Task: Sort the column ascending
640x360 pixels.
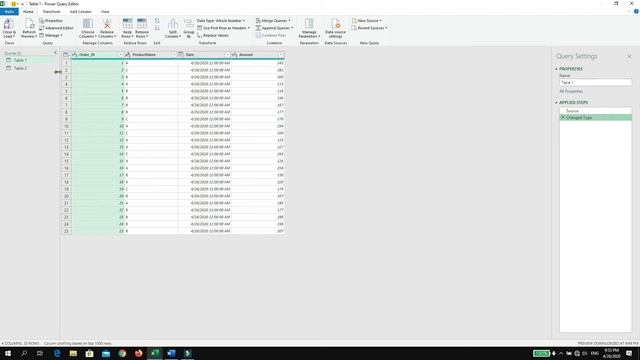Action: (x=157, y=20)
